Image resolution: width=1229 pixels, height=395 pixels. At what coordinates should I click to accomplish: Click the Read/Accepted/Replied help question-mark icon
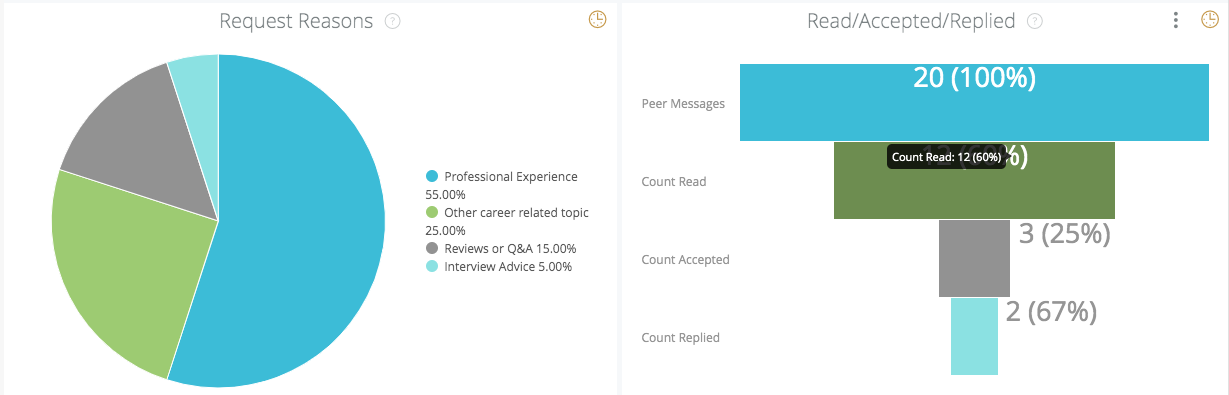[x=1035, y=21]
